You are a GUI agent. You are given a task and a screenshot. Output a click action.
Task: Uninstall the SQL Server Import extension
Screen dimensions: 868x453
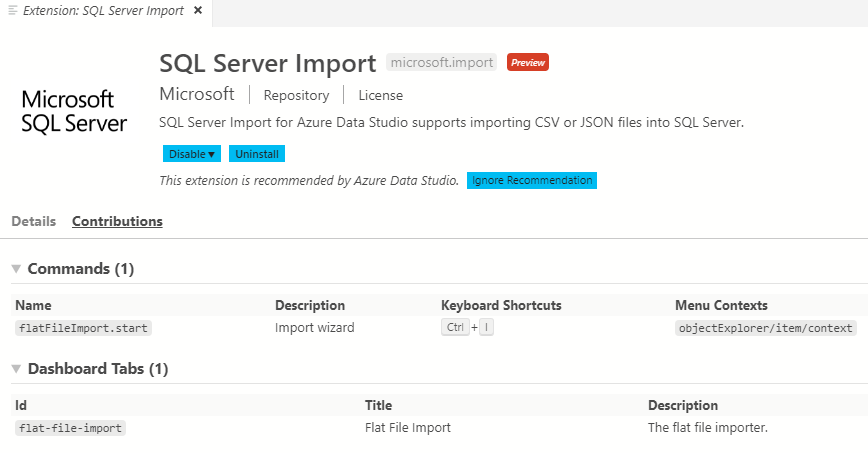(x=257, y=154)
